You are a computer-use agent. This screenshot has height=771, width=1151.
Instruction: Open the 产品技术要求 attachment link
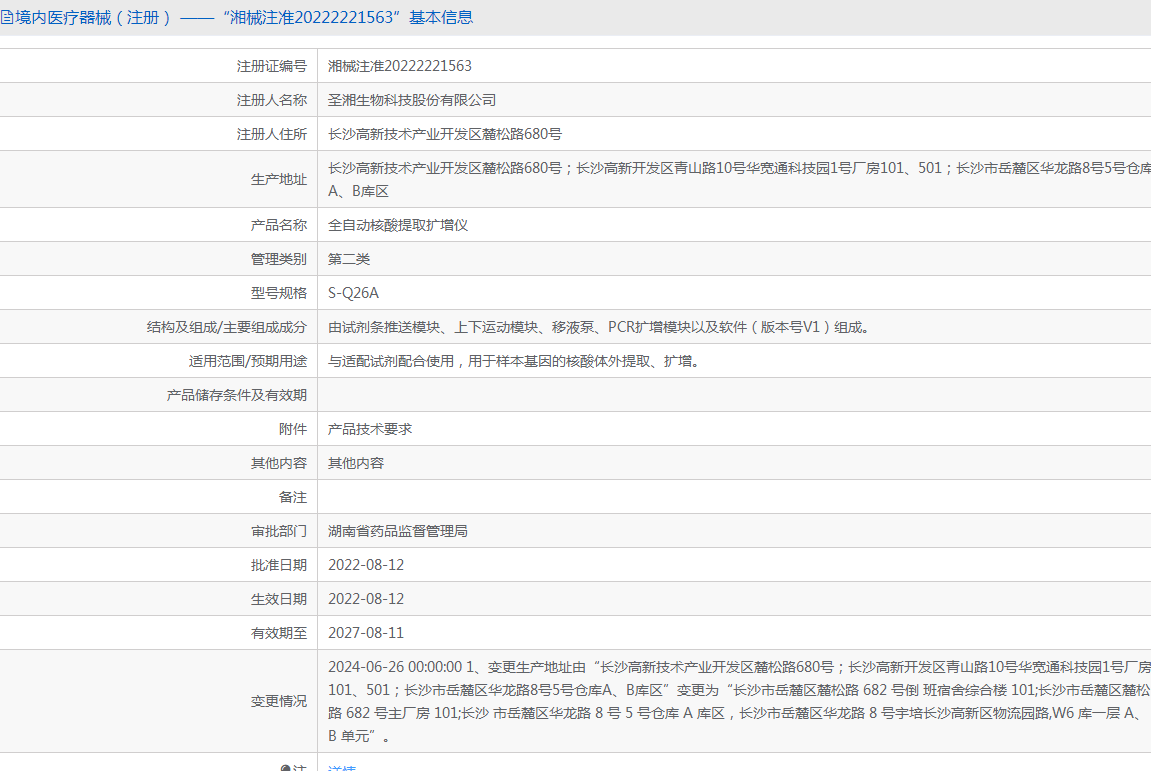pos(370,429)
